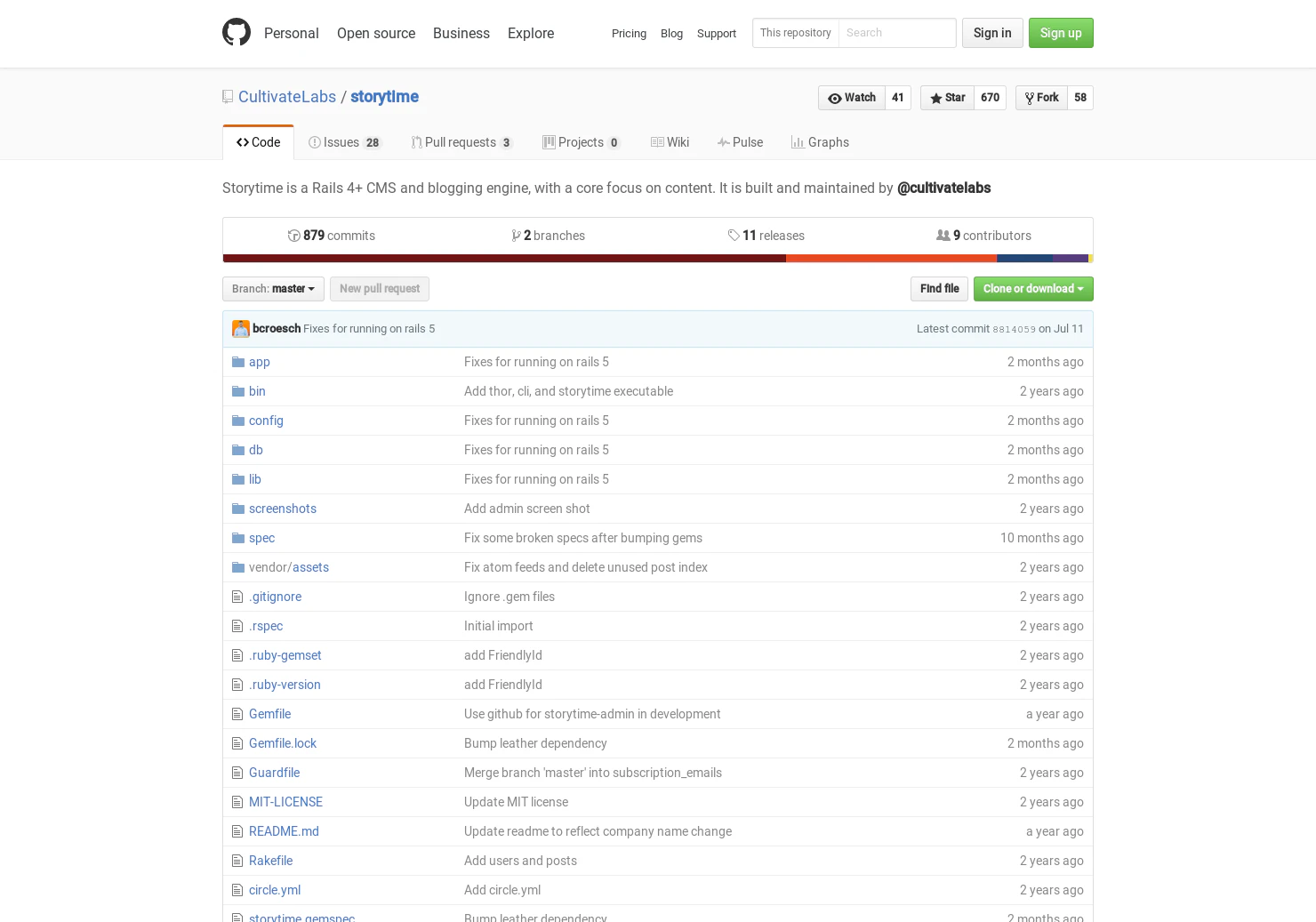1316x922 pixels.
Task: View the 879 commits link
Action: pyautogui.click(x=332, y=236)
